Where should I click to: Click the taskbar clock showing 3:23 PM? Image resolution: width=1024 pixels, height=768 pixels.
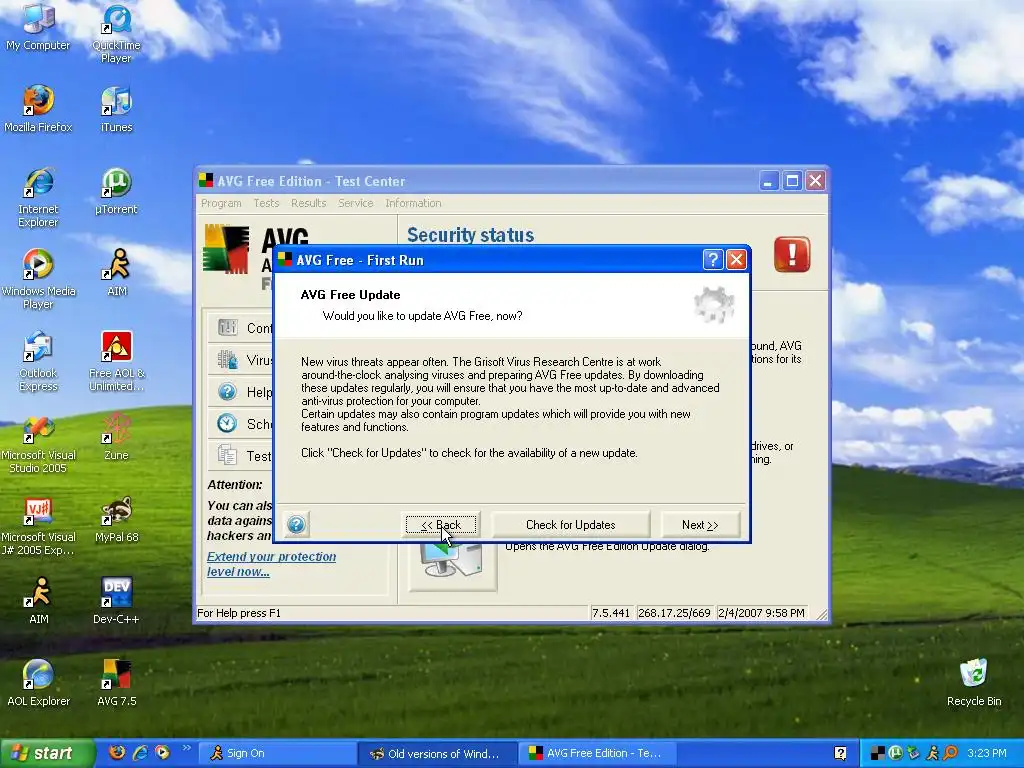click(x=986, y=753)
